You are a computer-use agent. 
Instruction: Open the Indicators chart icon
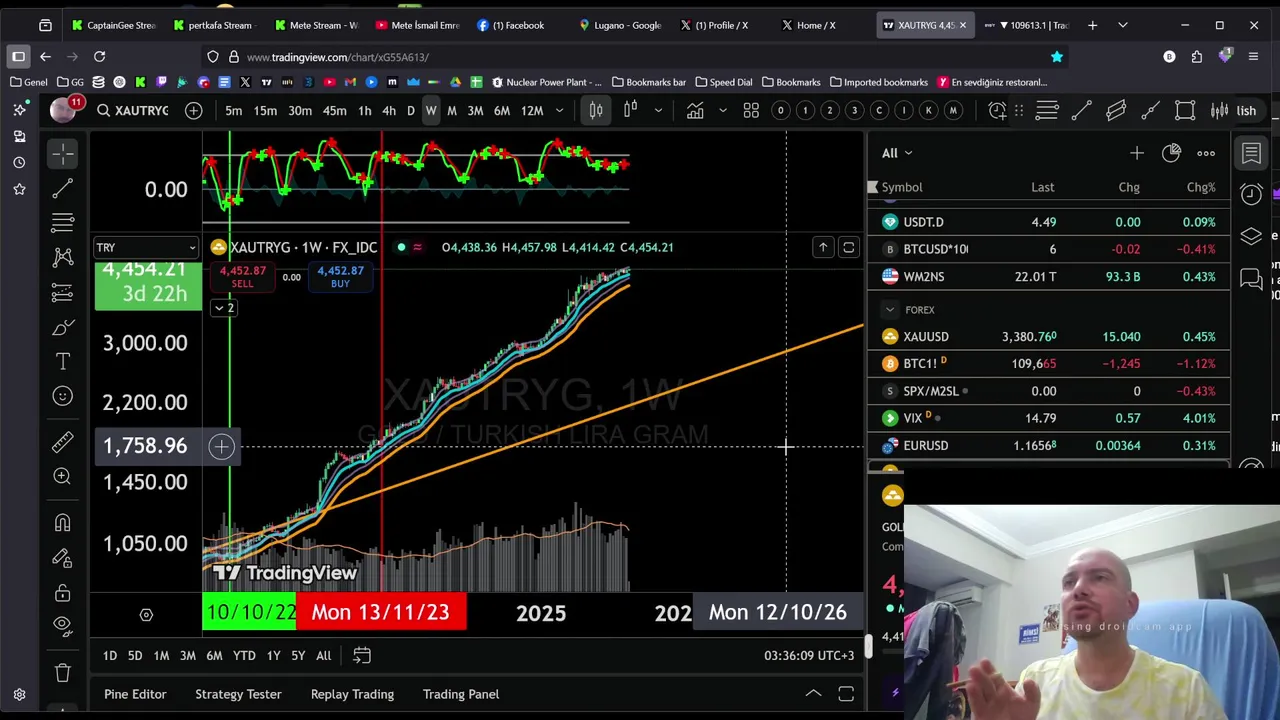point(695,110)
